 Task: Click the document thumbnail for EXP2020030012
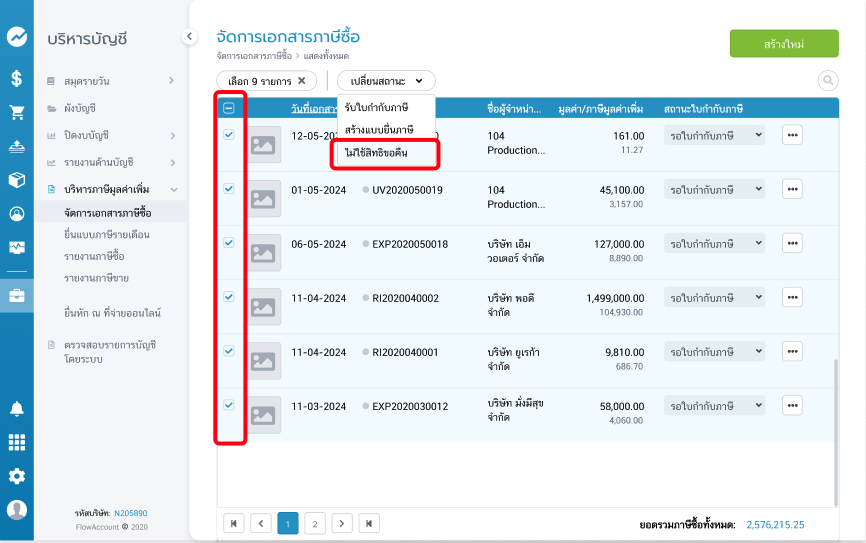point(263,415)
